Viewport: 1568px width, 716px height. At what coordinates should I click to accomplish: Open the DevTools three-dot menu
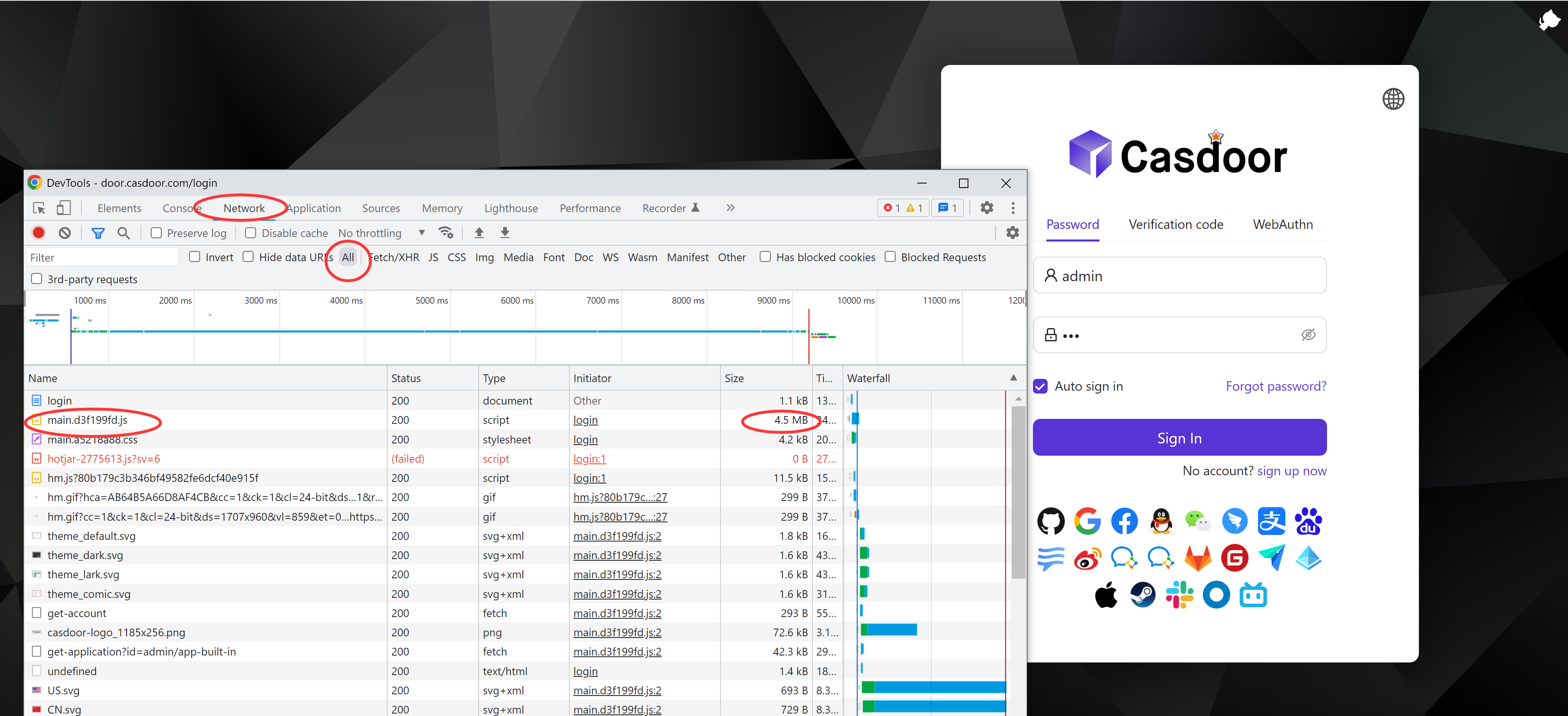point(1013,208)
